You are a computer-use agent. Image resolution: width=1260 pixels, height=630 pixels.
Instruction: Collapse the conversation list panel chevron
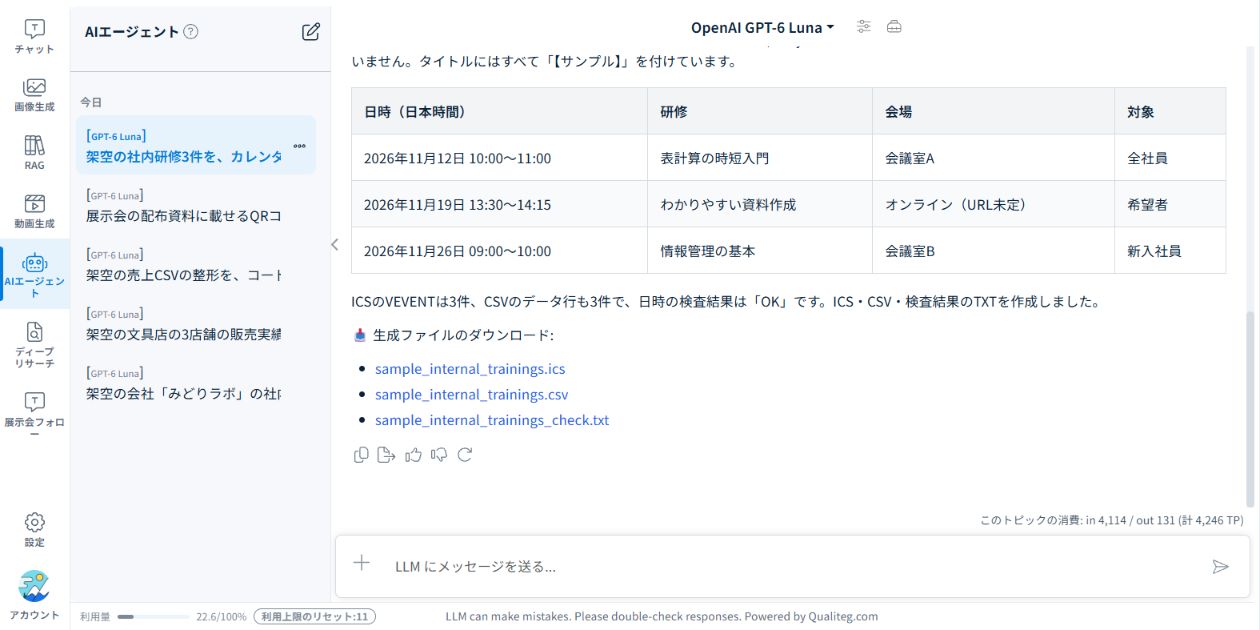pos(334,244)
